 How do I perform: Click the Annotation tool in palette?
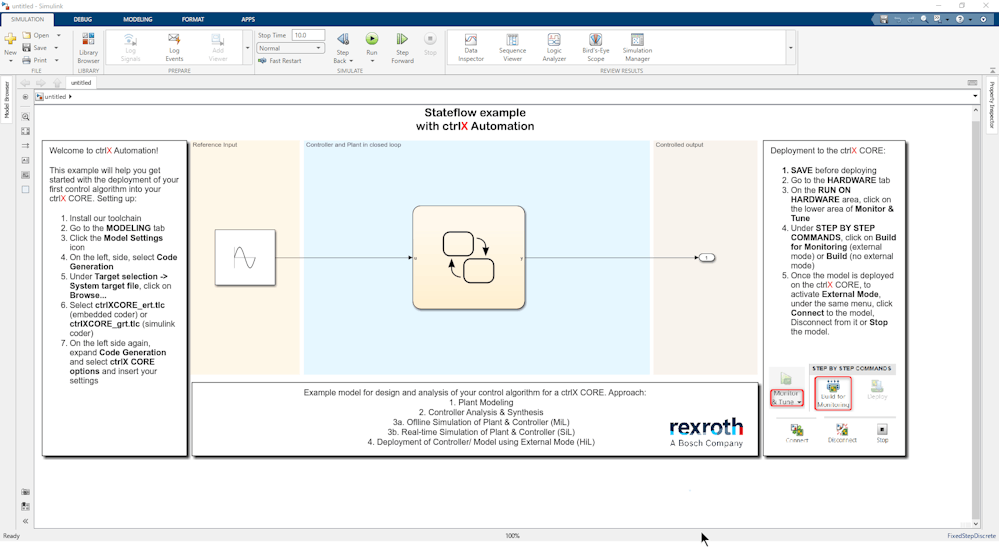[25, 161]
